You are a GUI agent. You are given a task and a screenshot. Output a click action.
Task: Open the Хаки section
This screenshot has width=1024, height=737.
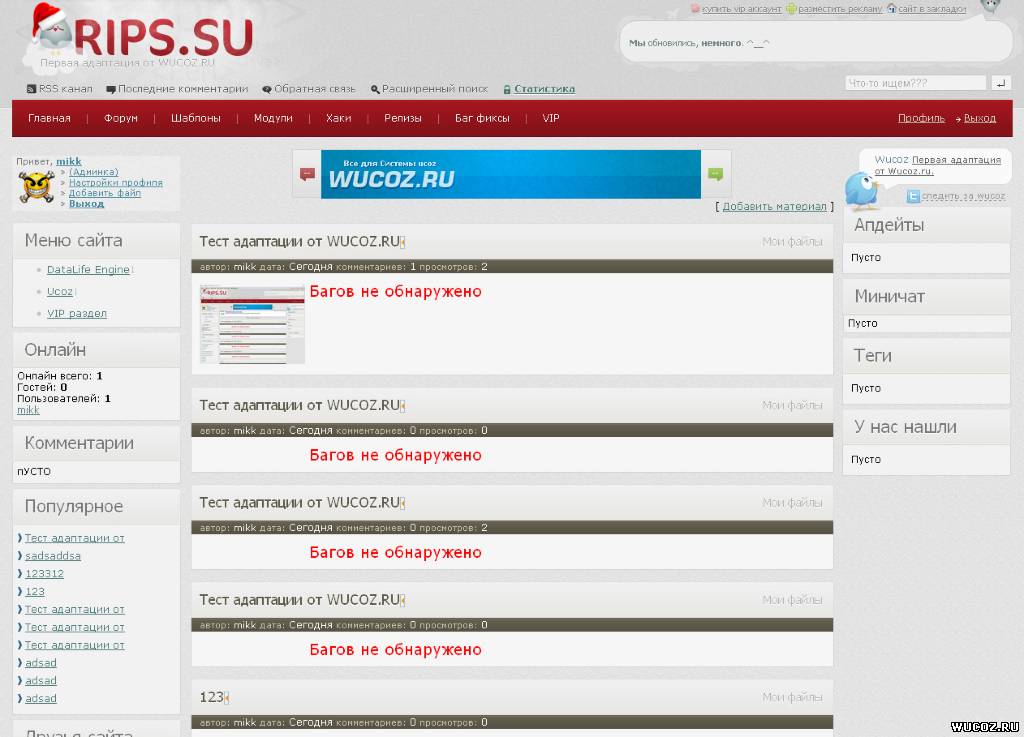(338, 118)
